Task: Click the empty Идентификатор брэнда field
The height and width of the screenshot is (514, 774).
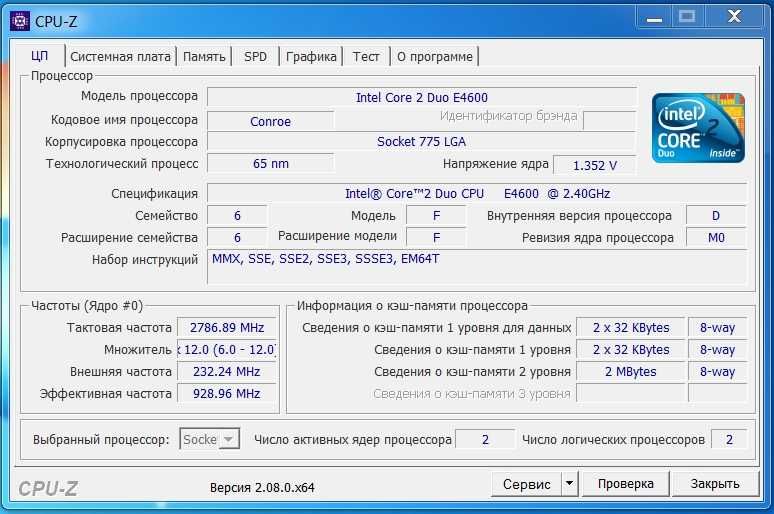Action: point(610,121)
